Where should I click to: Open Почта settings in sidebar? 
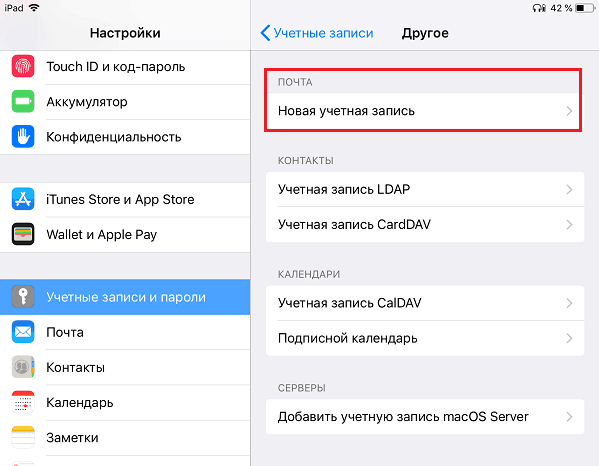tap(125, 332)
